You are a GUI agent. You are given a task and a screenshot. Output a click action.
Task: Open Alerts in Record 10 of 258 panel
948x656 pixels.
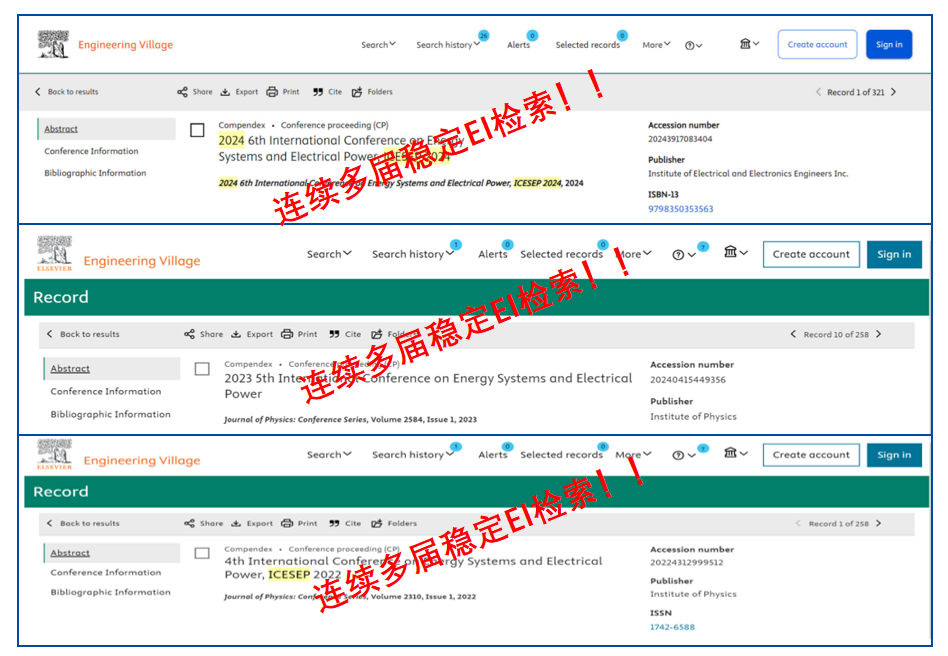493,254
